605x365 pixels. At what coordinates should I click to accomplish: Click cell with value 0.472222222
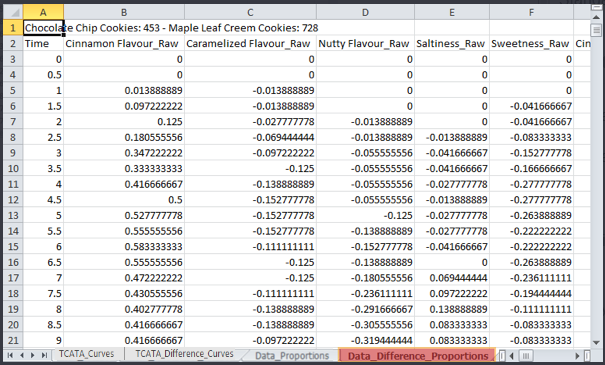click(124, 278)
